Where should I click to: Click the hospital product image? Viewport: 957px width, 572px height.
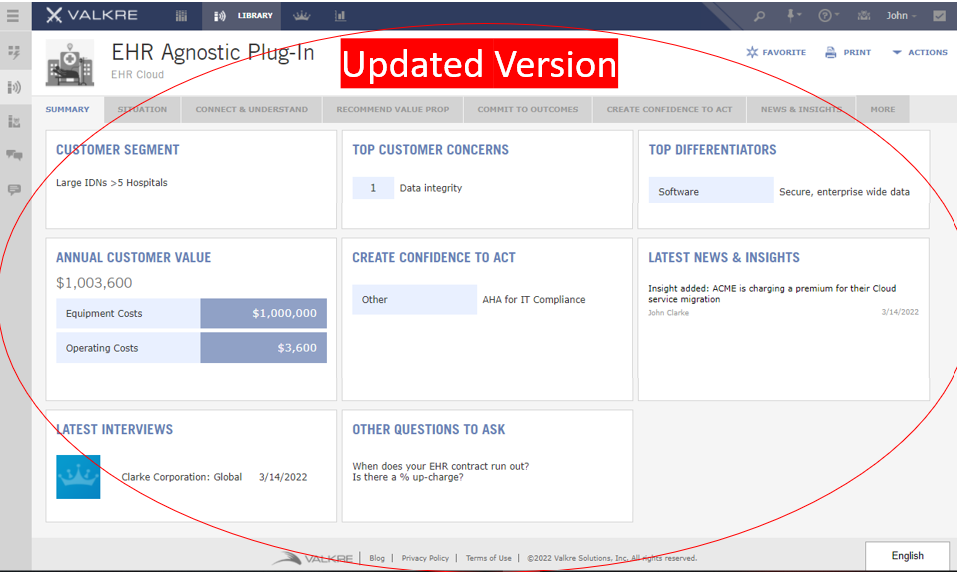pyautogui.click(x=70, y=63)
